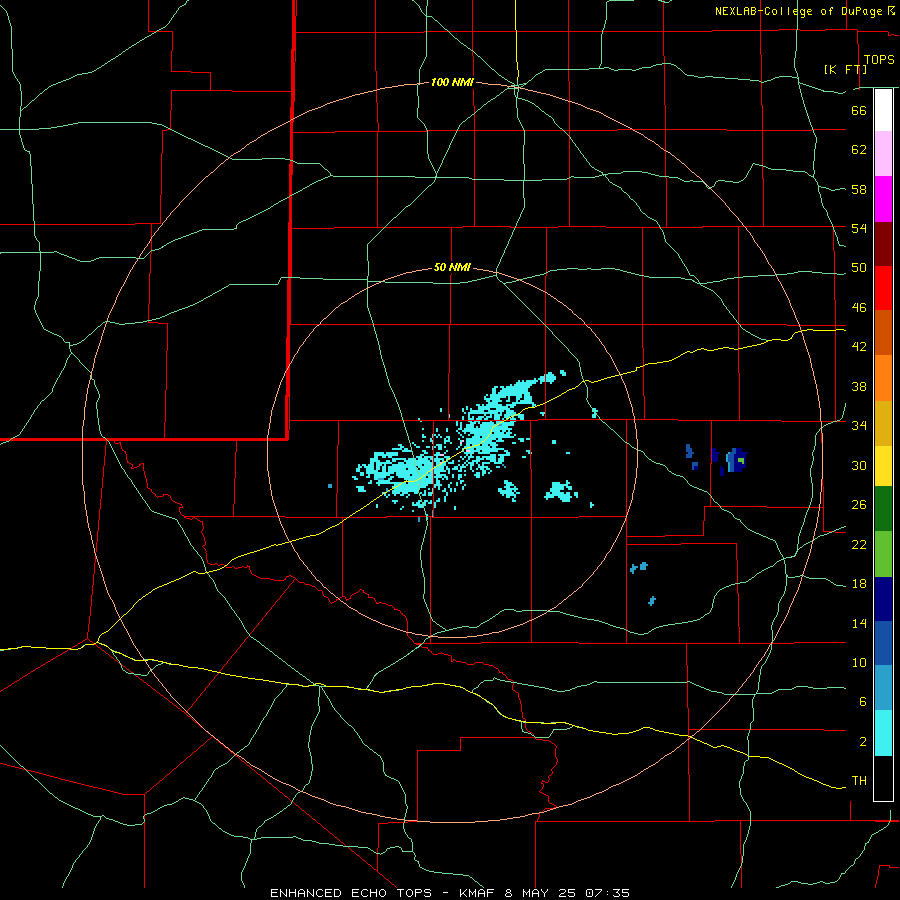Click the "22" scale value
900x900 pixels.
(859, 544)
